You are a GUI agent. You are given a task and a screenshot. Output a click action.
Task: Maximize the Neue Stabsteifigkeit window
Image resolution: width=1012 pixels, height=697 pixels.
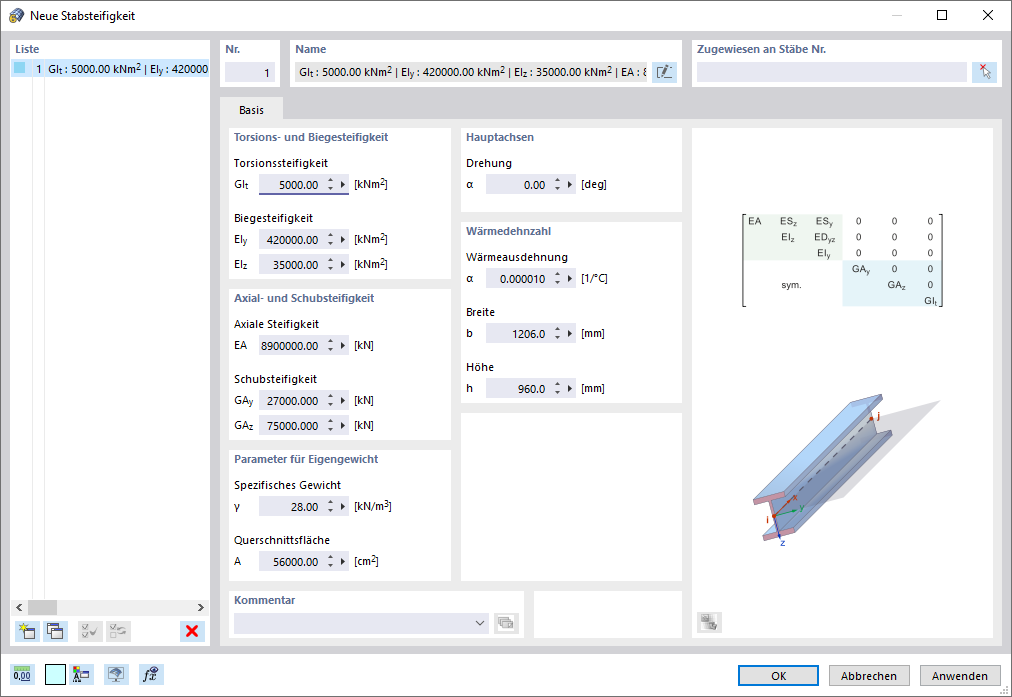[942, 15]
